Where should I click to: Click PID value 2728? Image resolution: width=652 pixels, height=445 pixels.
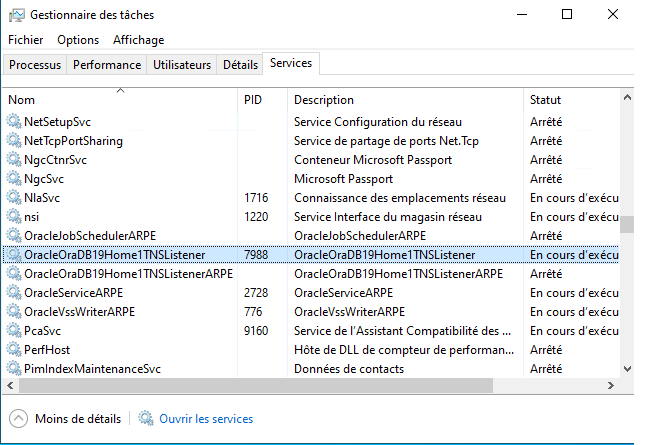(256, 293)
